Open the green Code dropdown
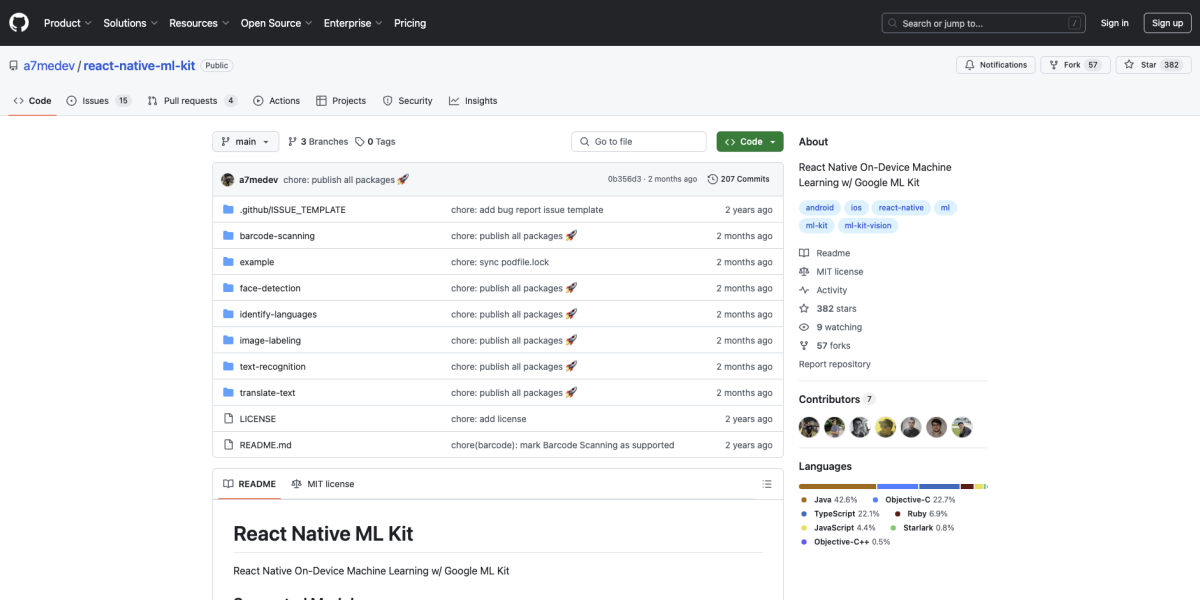The height and width of the screenshot is (600, 1200). click(x=749, y=141)
